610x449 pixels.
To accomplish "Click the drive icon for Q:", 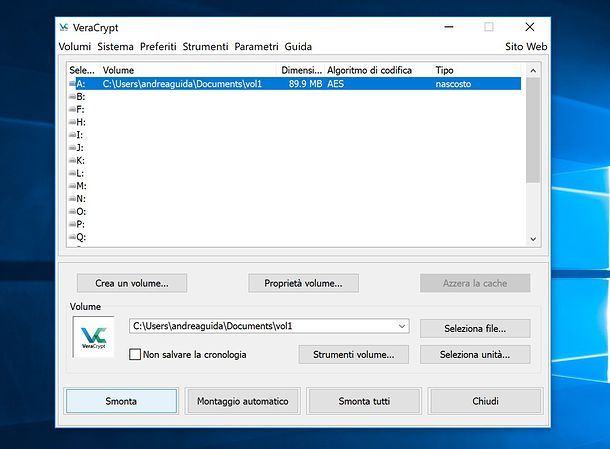I will (72, 237).
